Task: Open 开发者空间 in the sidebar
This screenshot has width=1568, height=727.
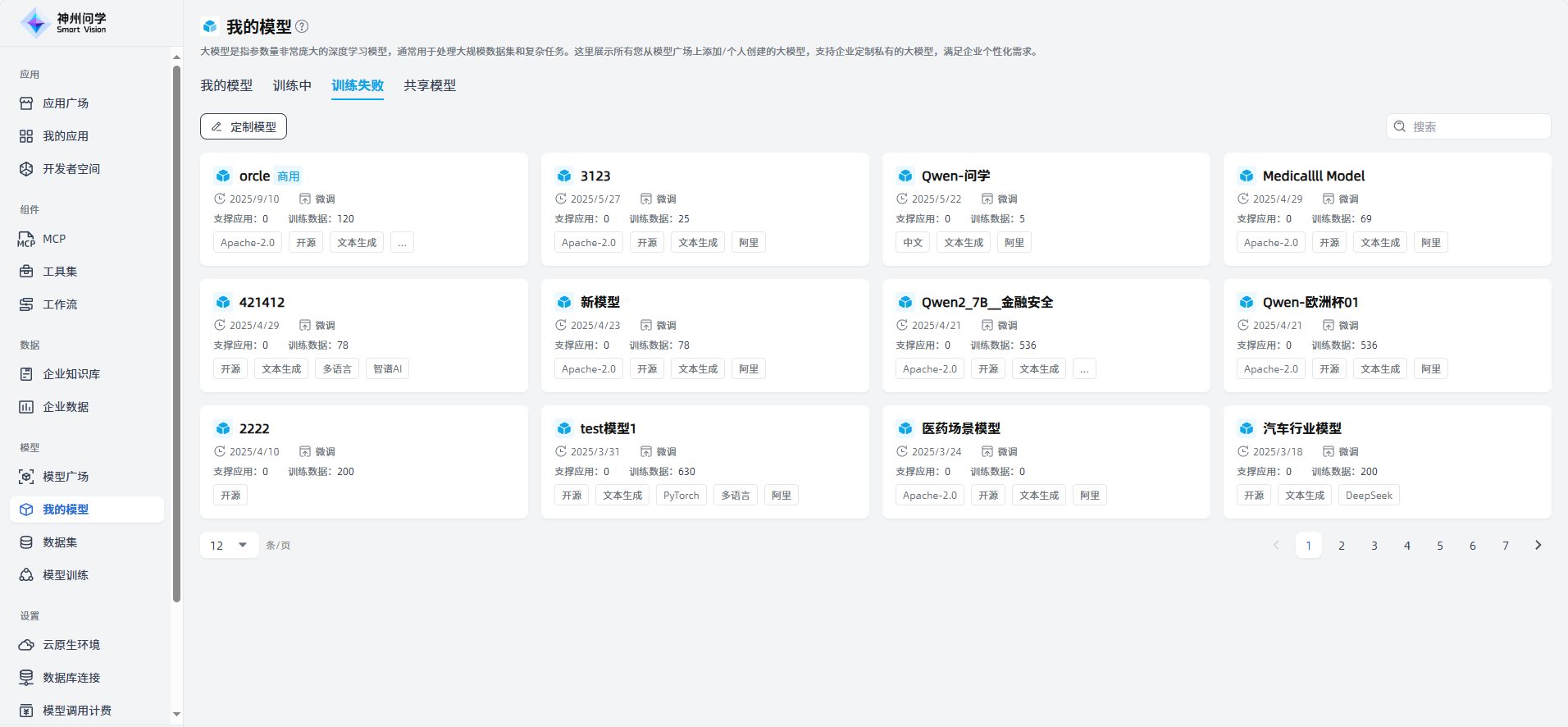Action: (71, 169)
